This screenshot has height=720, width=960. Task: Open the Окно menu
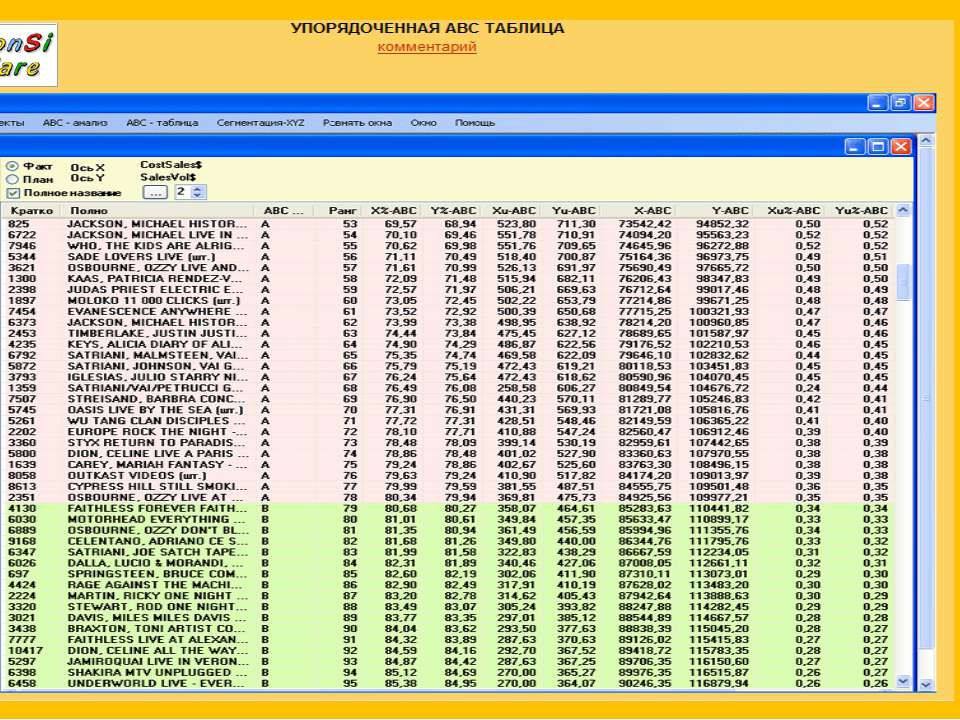point(423,122)
